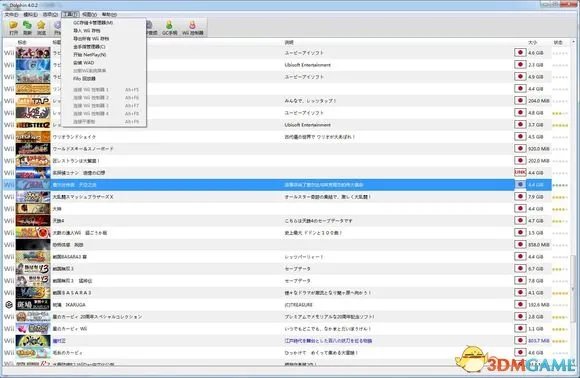This screenshot has height=378, width=580.
Task: Click the TAP game banner thumbnail
Action: 33,101
